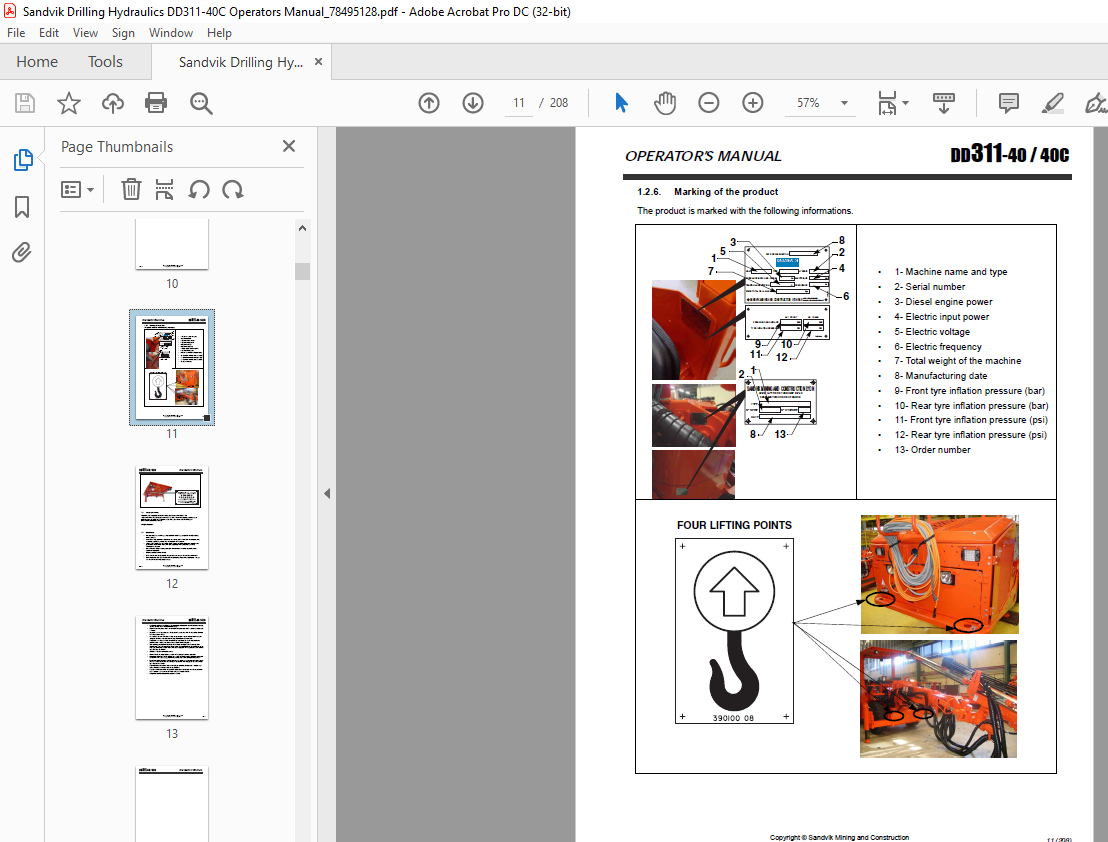Click the page-break icon in thumbnails toolbar
Screen dimensions: 1108x842
pos(164,189)
